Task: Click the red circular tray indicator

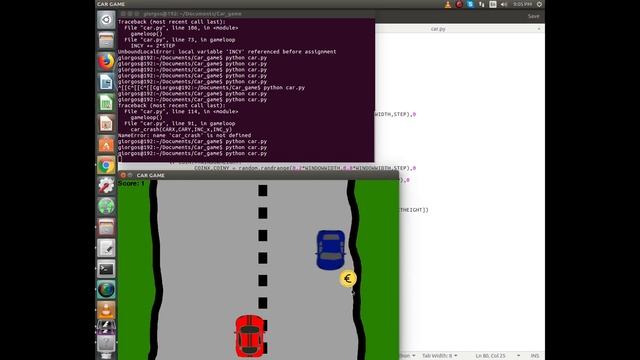Action: [459, 4]
